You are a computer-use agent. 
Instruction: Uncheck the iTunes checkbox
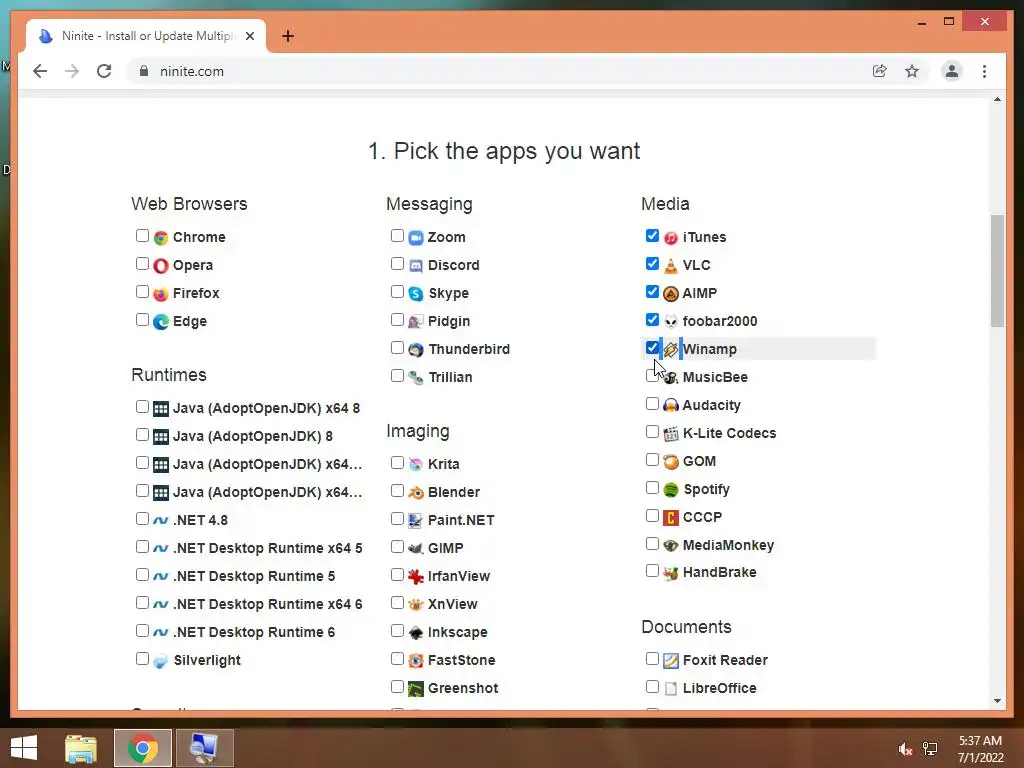[x=652, y=236]
